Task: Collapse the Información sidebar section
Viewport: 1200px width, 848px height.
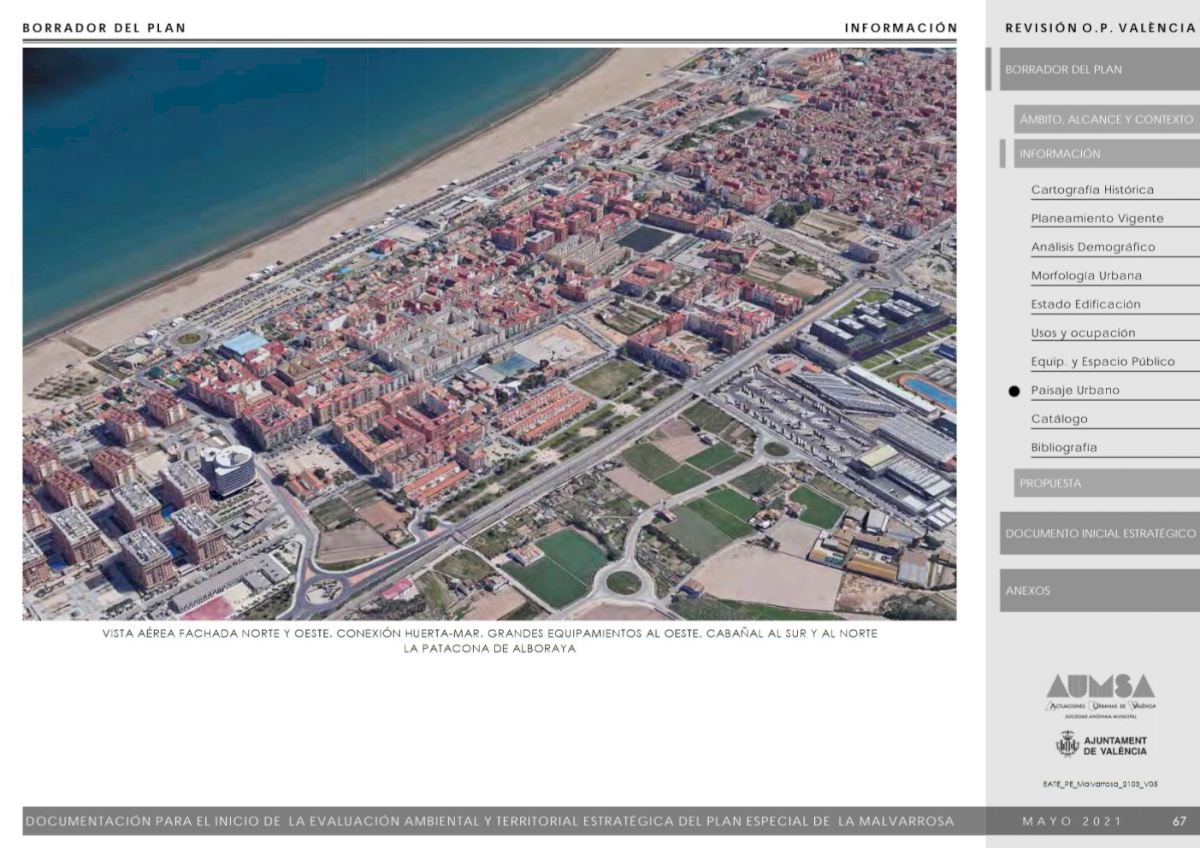Action: click(1106, 154)
